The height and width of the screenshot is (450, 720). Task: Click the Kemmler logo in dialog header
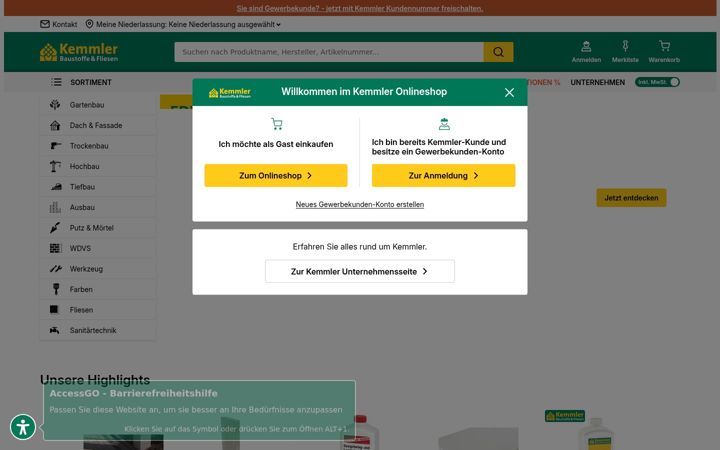coord(230,93)
